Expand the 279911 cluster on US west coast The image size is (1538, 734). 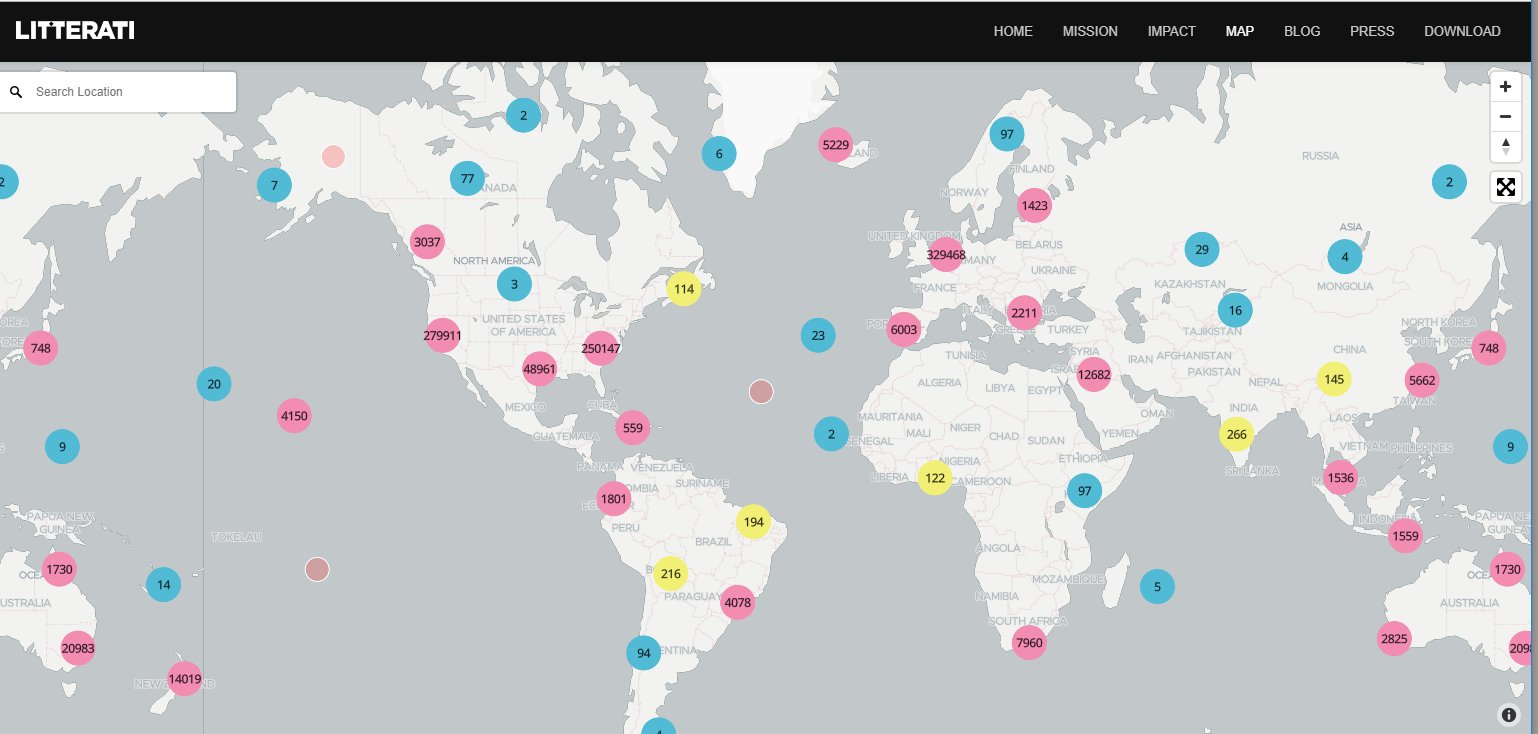(x=442, y=336)
